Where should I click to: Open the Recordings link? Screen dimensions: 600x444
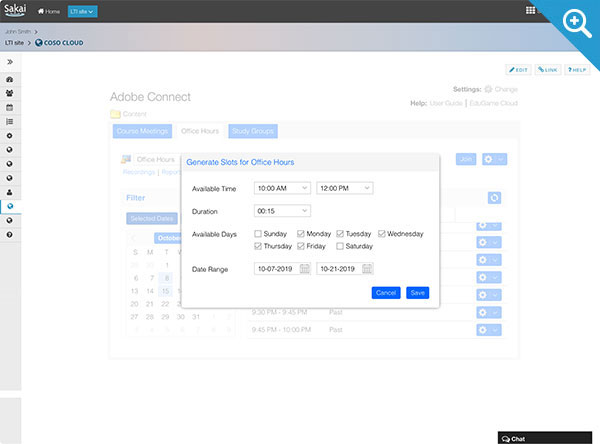point(139,172)
